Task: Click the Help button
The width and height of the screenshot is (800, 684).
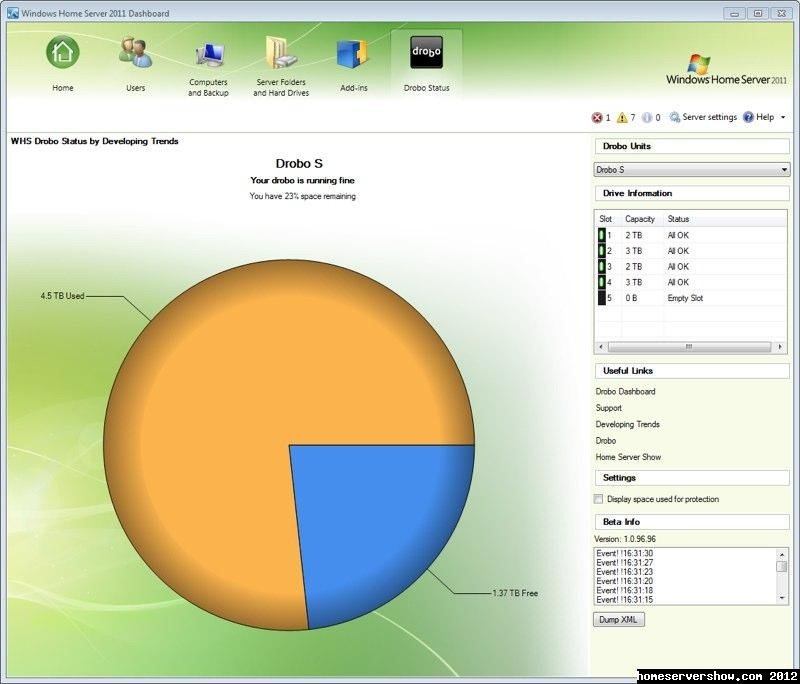Action: [759, 117]
